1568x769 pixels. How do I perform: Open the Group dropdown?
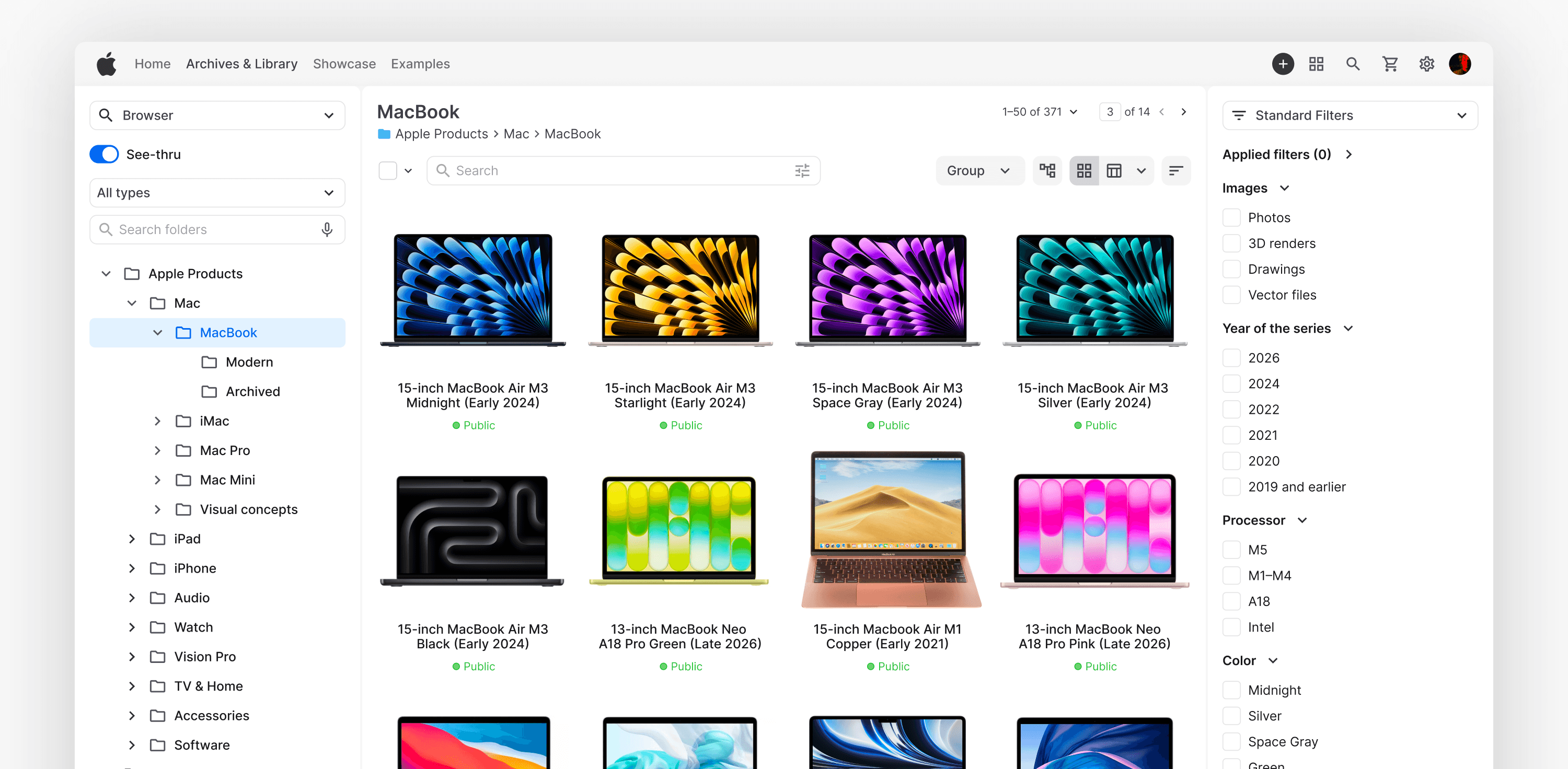tap(979, 171)
